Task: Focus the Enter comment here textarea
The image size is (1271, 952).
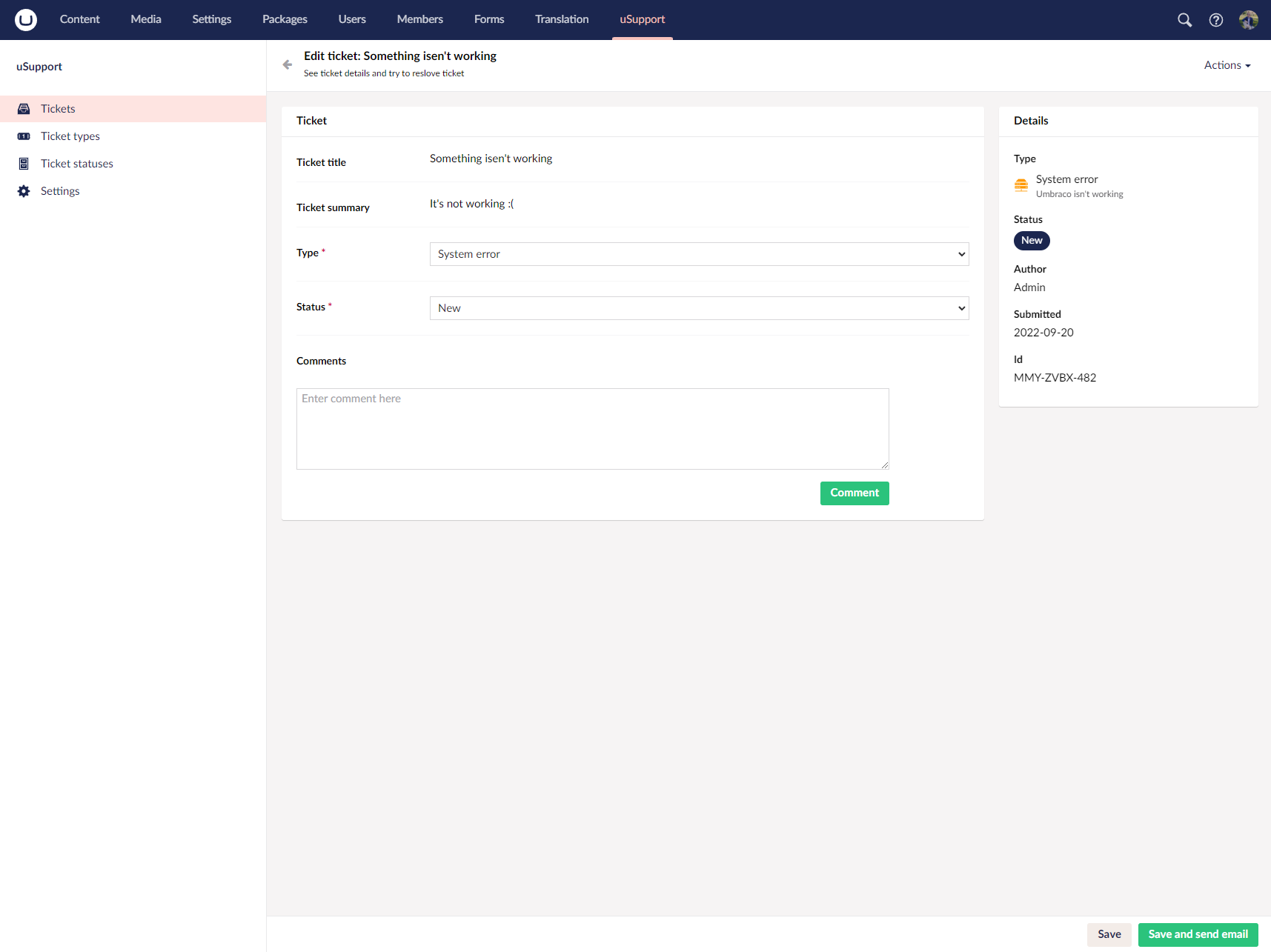Action: point(592,428)
